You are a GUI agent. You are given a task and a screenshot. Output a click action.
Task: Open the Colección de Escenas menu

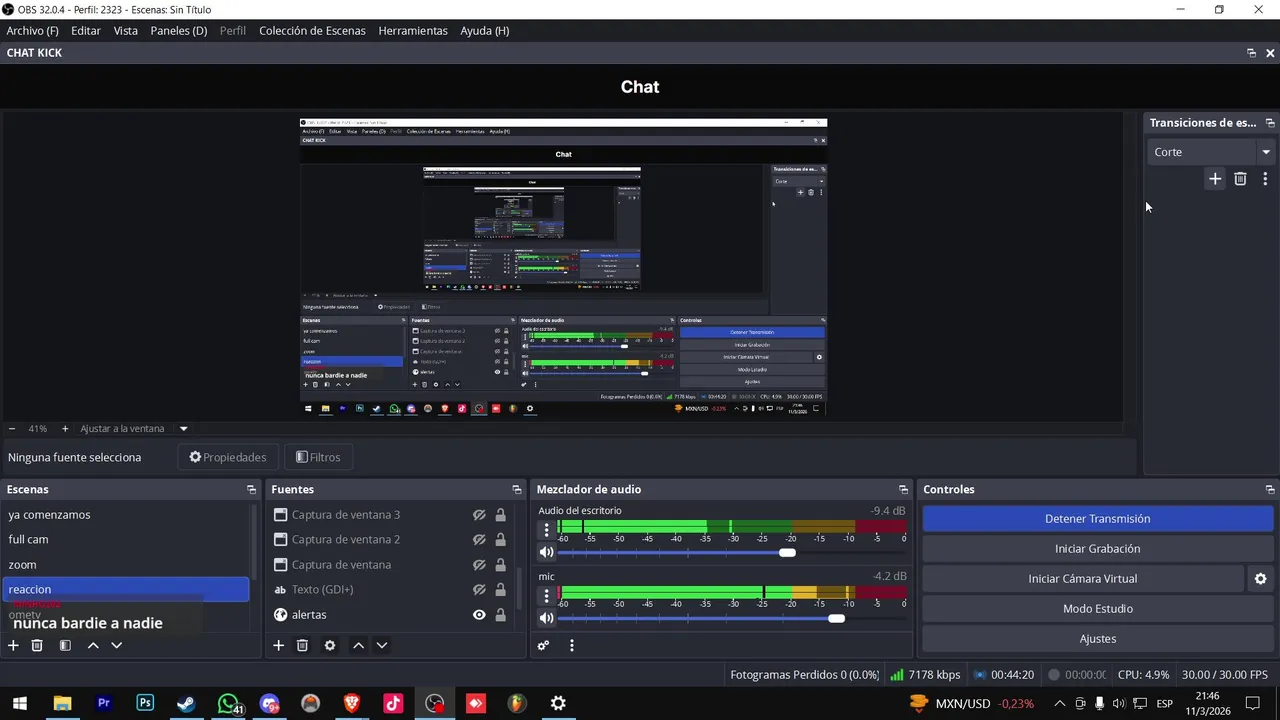pos(312,31)
